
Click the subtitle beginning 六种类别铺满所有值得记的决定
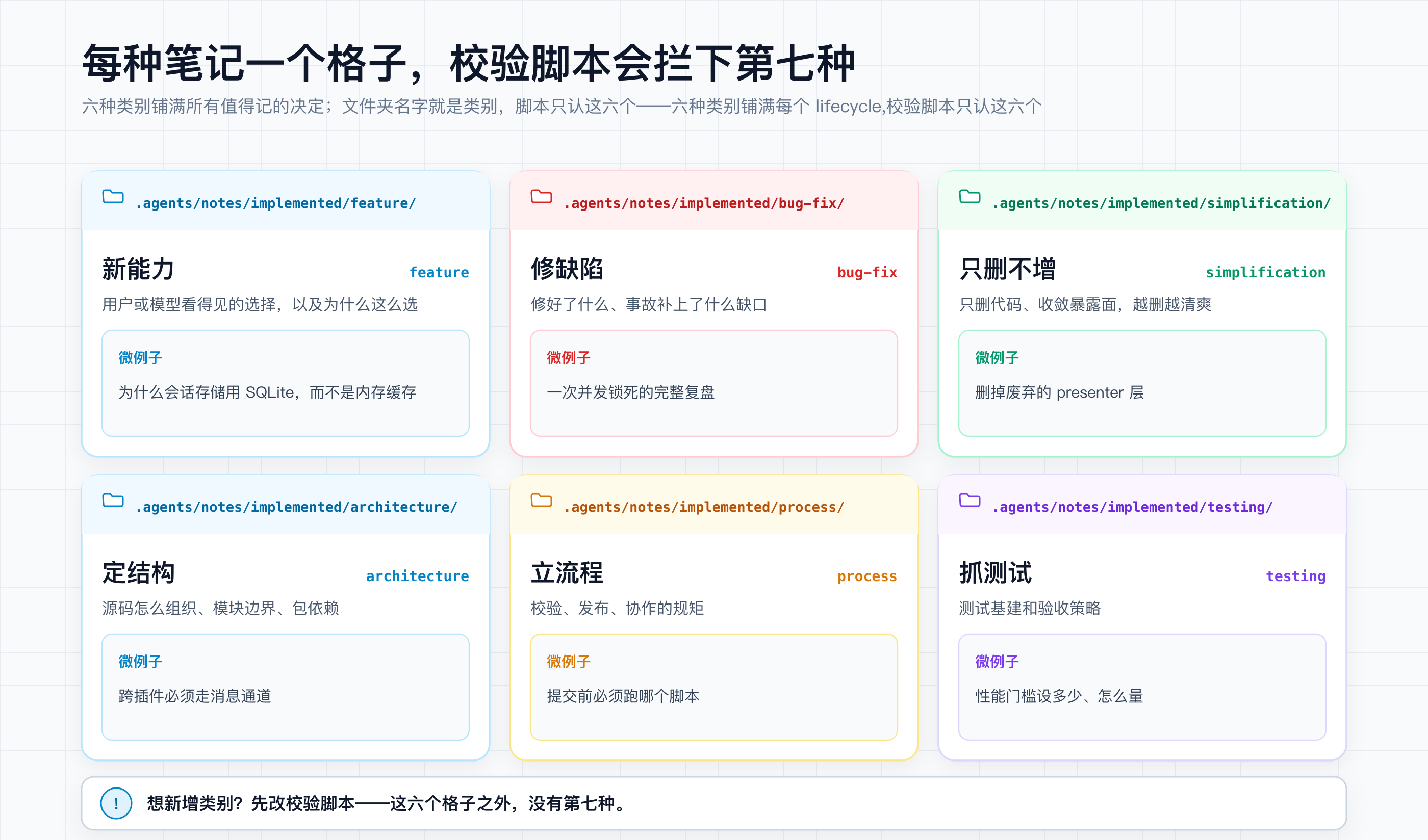(x=562, y=107)
